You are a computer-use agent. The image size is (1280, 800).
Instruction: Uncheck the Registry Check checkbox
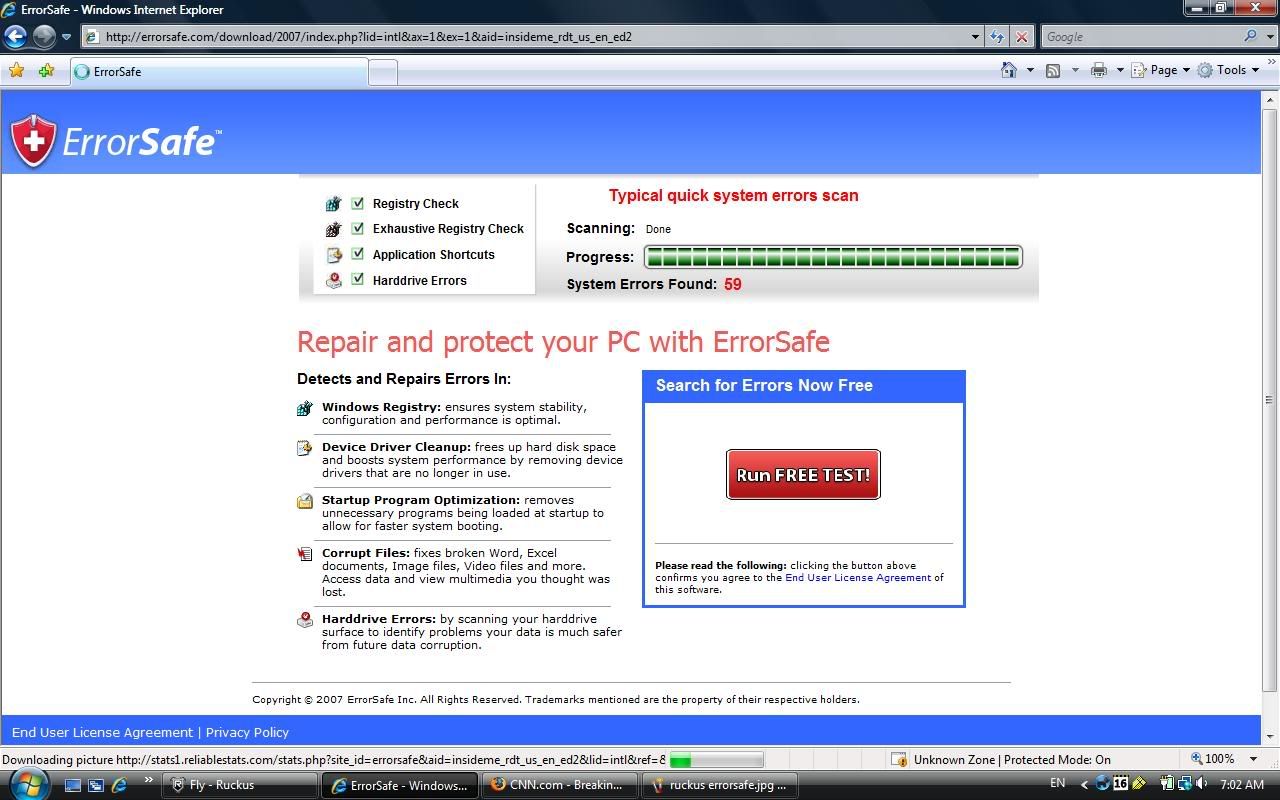357,203
